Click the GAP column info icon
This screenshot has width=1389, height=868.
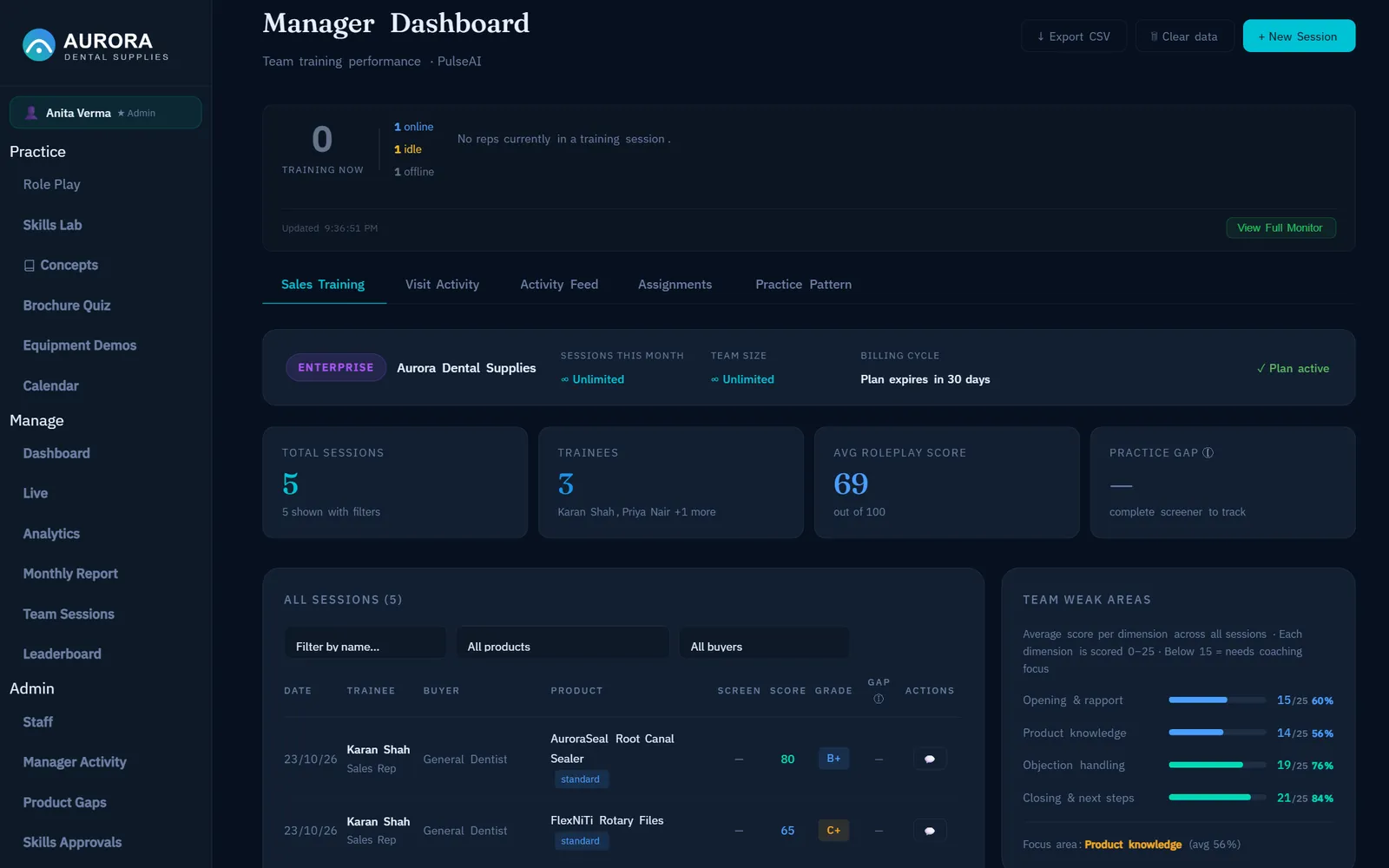879,699
